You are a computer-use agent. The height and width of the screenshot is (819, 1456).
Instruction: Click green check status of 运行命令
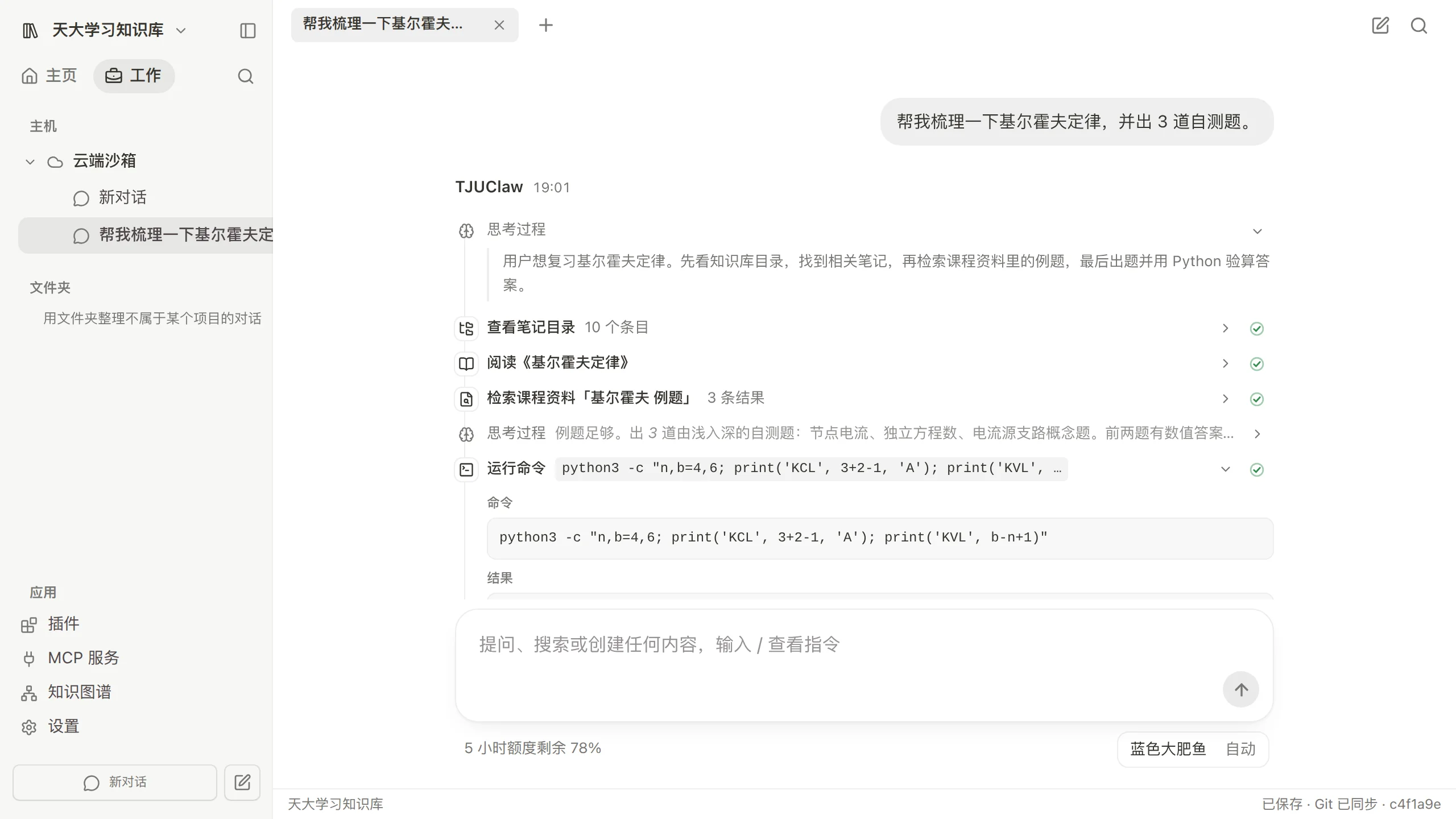tap(1257, 469)
